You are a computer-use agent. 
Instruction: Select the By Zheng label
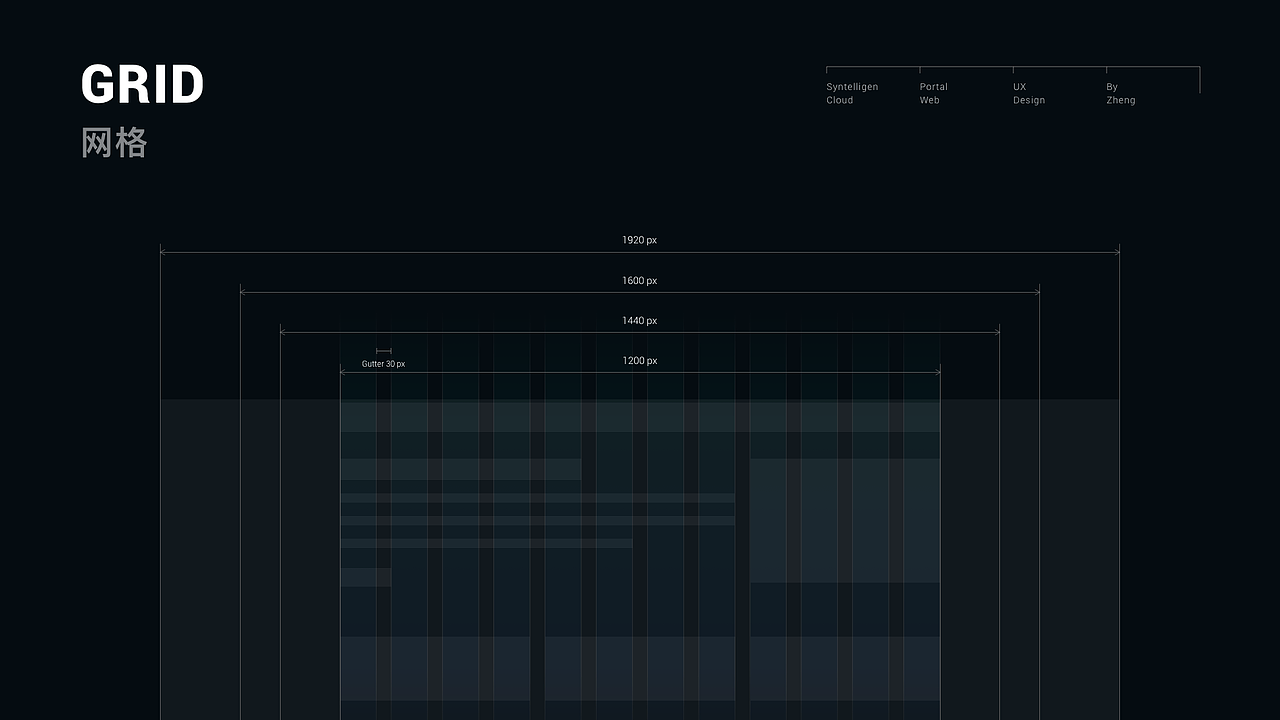(1120, 93)
